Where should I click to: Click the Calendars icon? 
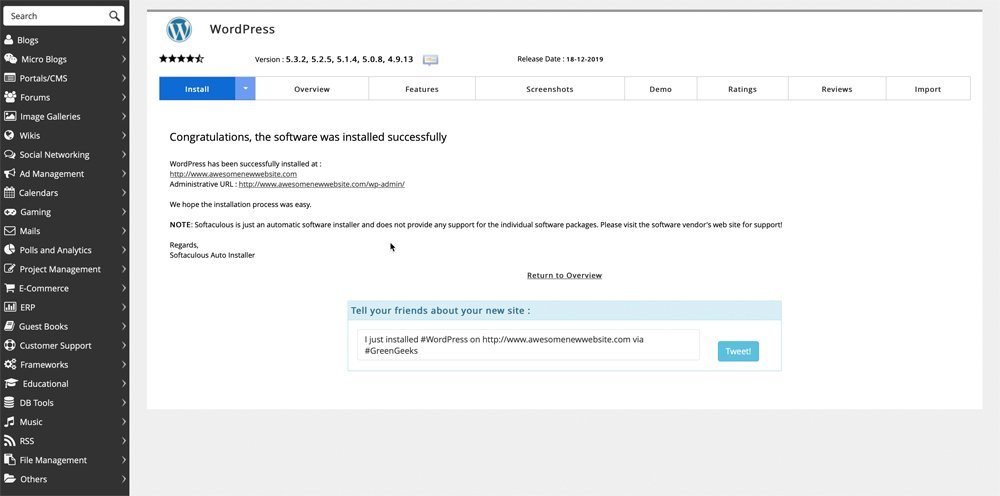pyautogui.click(x=9, y=193)
